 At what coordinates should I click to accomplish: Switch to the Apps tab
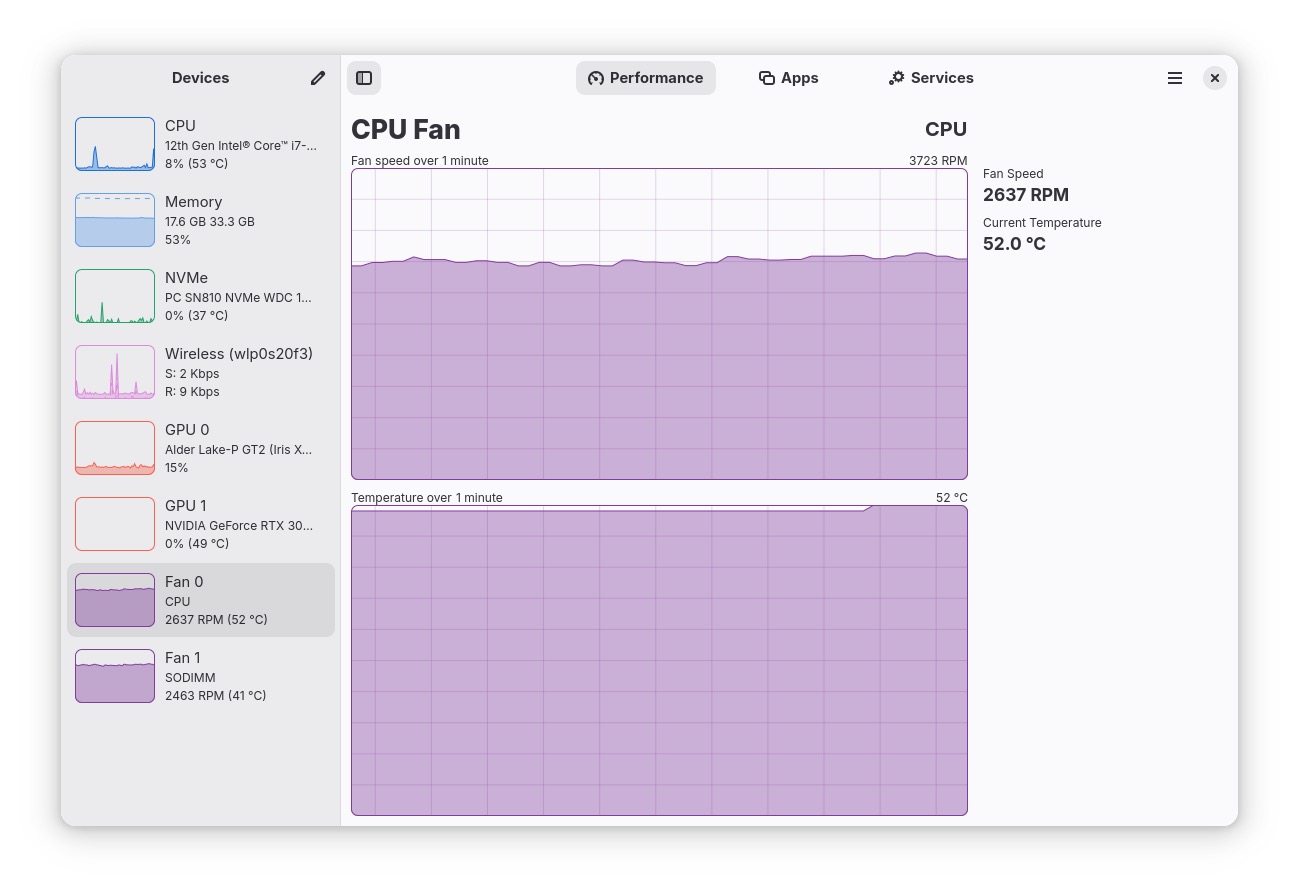pos(789,78)
